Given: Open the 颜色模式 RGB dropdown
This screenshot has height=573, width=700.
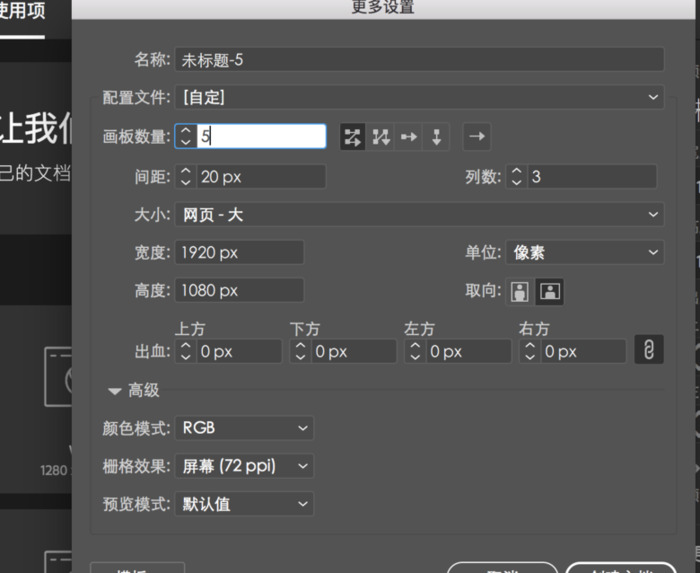Looking at the screenshot, I should 244,428.
